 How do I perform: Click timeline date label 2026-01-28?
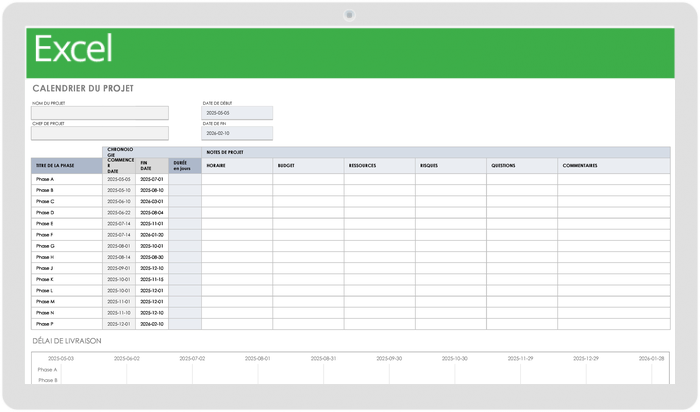click(x=651, y=358)
